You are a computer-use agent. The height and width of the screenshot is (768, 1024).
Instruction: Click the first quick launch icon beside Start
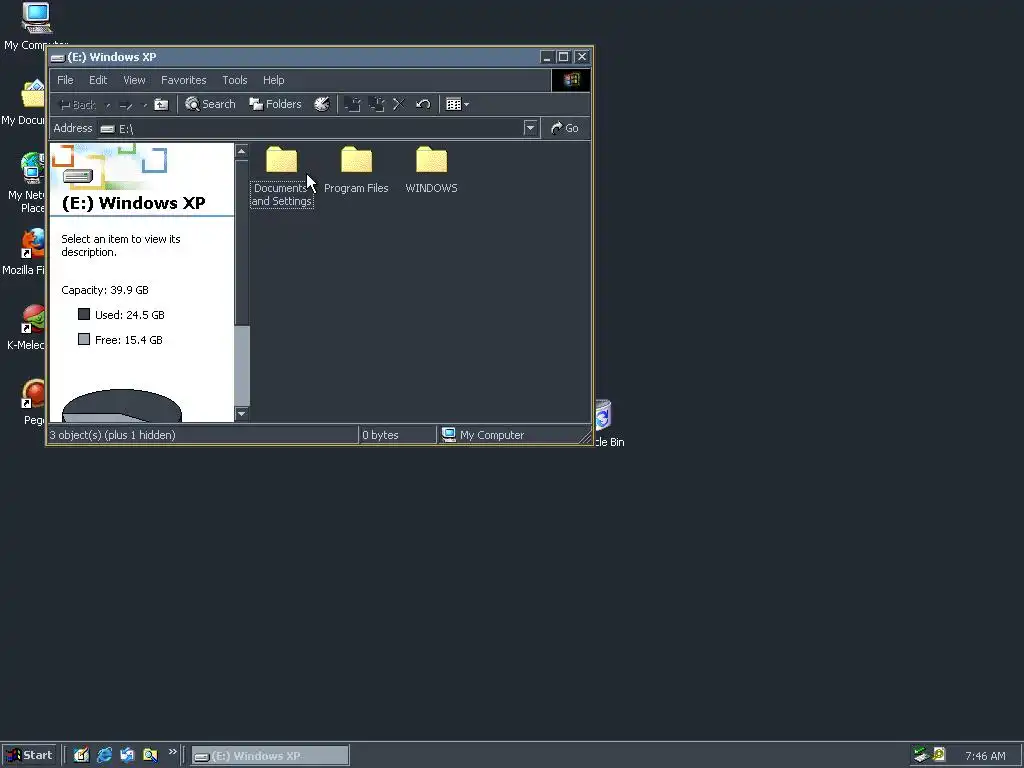pyautogui.click(x=81, y=756)
